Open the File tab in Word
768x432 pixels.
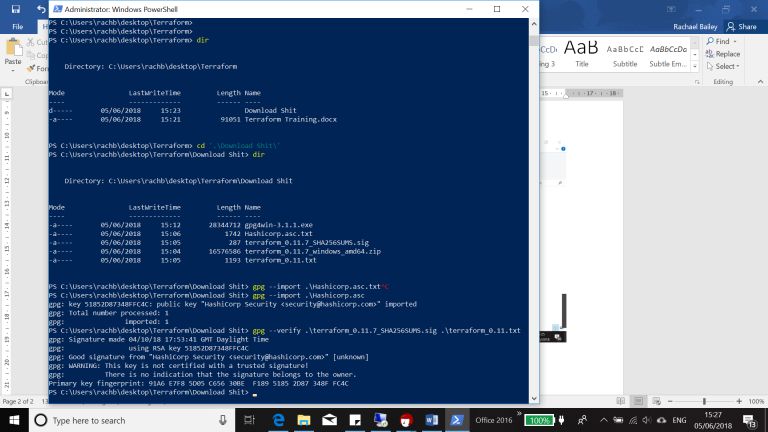[18, 26]
